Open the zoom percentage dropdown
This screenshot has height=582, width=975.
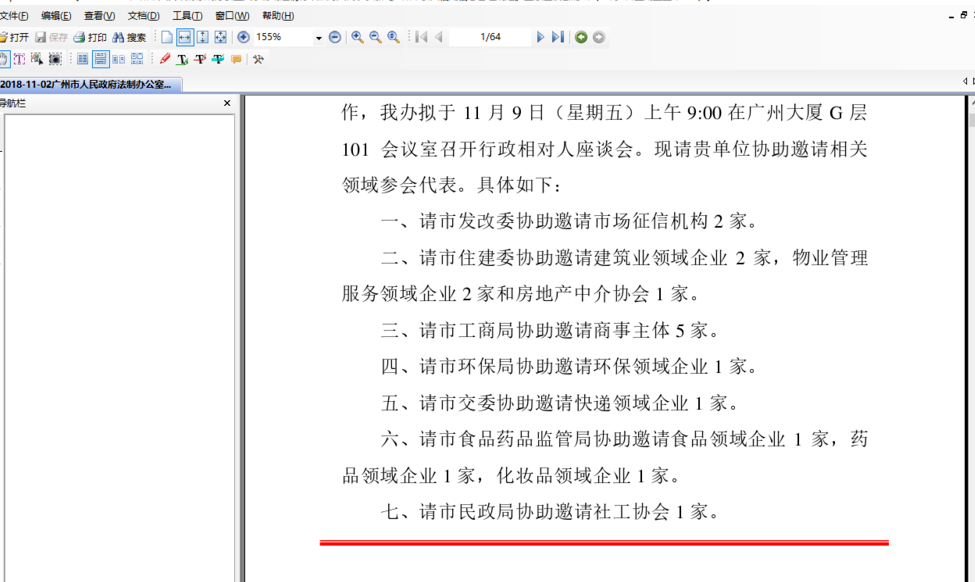318,37
